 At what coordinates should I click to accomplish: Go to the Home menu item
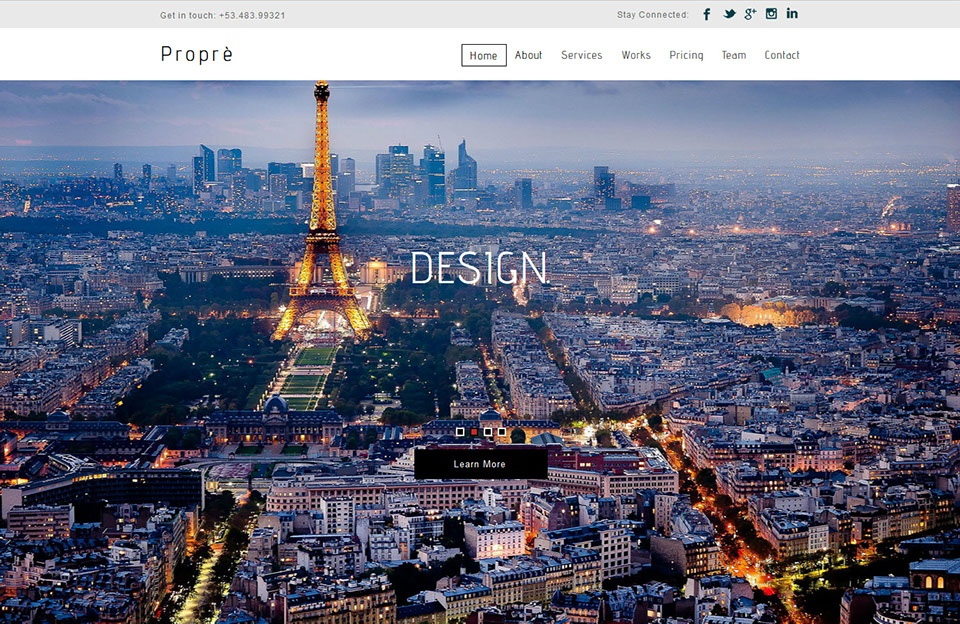point(484,55)
